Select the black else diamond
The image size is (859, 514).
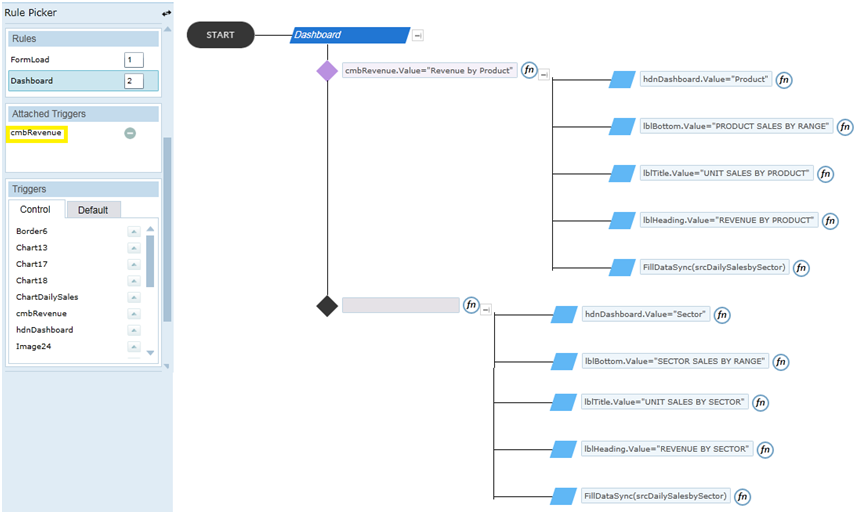(327, 306)
